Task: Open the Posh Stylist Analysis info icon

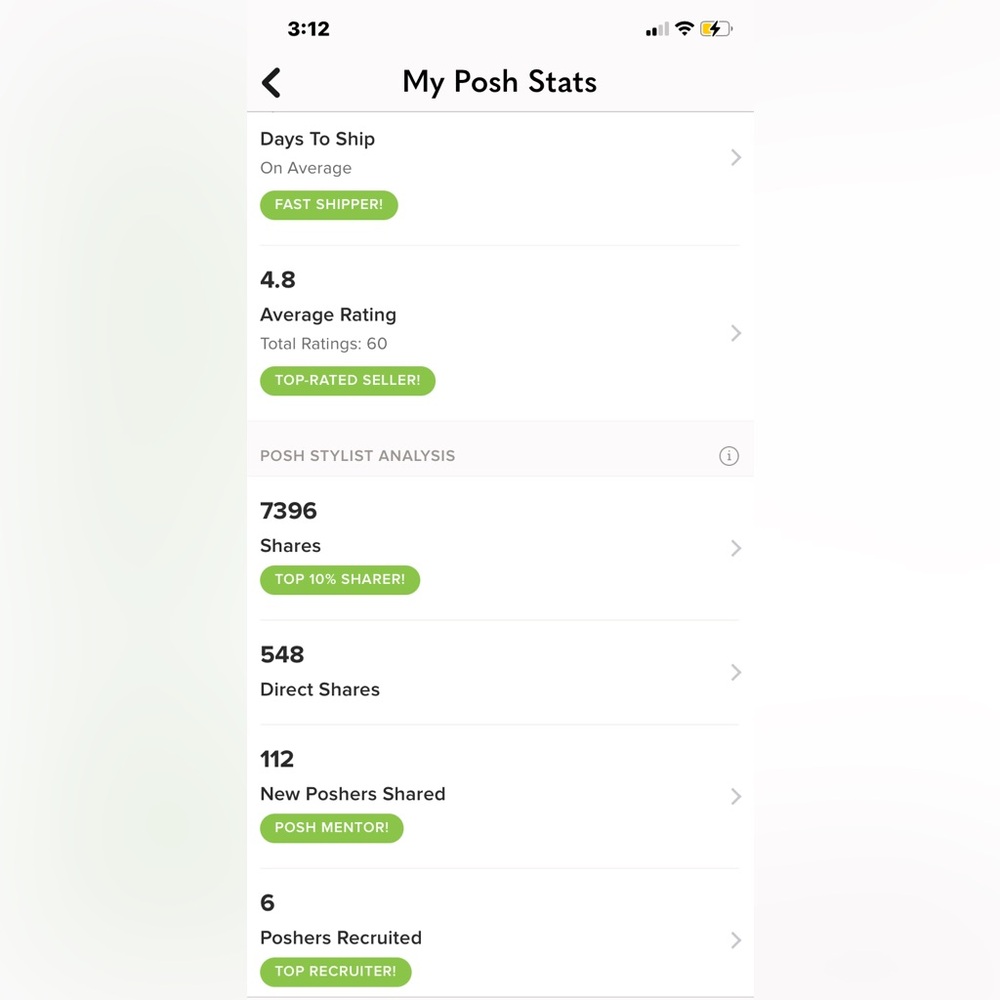Action: [729, 456]
